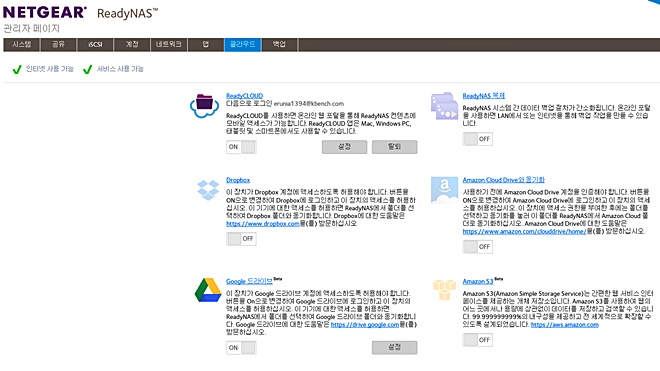The image size is (660, 371).
Task: Enable the Amazon Cloud Drive switch
Action: 477,247
